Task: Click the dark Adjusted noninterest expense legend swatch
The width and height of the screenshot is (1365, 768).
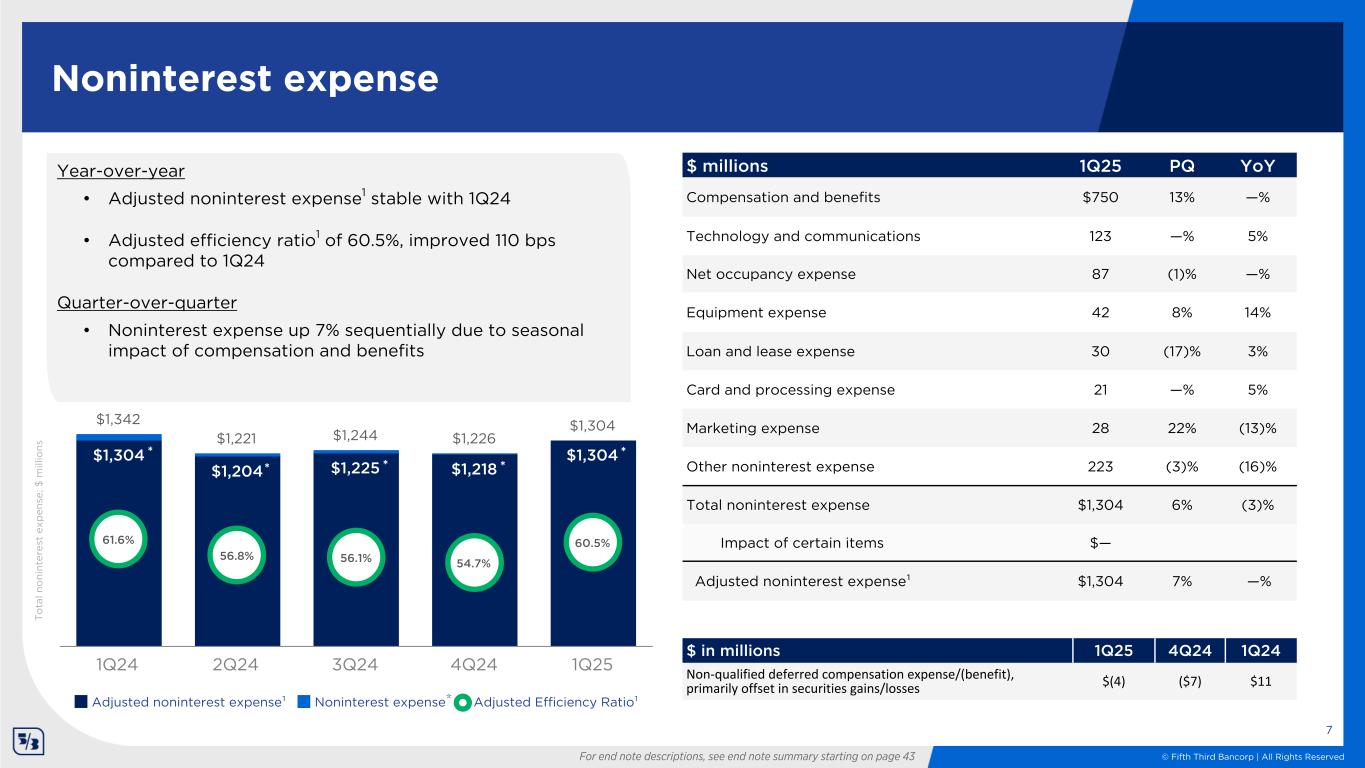Action: tap(81, 703)
